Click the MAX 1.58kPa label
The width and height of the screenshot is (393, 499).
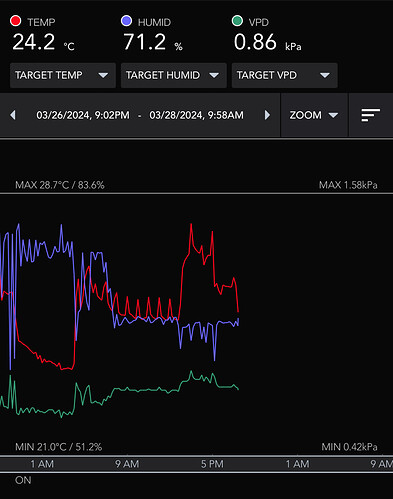pos(348,185)
